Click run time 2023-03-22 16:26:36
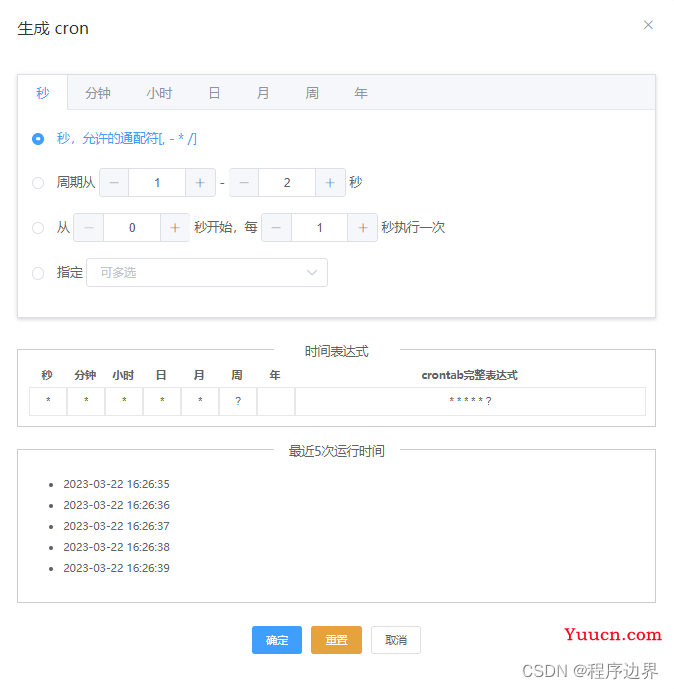 tap(116, 505)
